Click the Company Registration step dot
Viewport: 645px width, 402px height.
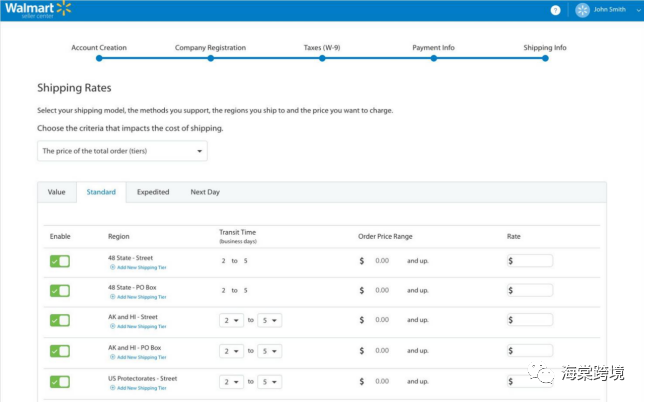(x=211, y=58)
